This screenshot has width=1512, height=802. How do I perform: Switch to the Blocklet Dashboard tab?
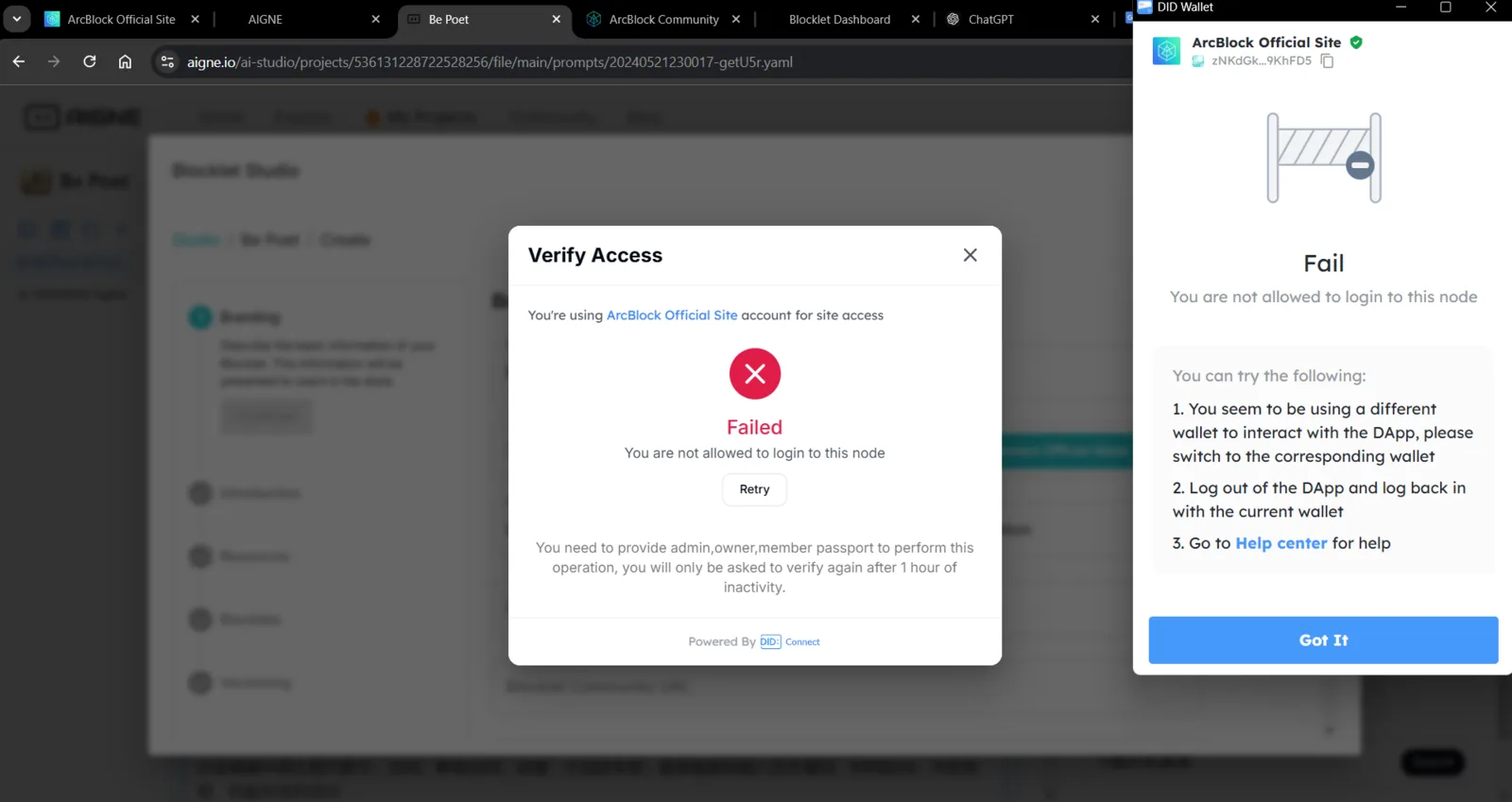click(x=839, y=19)
